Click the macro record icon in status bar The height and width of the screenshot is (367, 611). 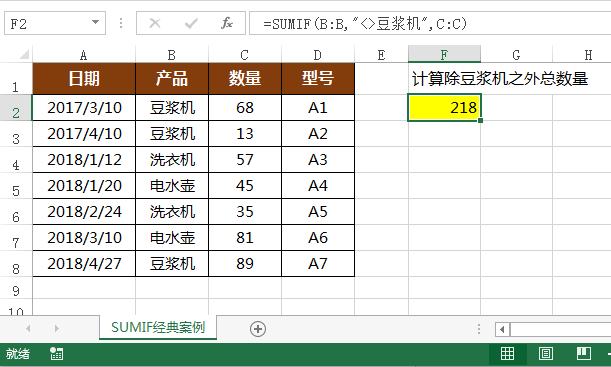[57, 354]
